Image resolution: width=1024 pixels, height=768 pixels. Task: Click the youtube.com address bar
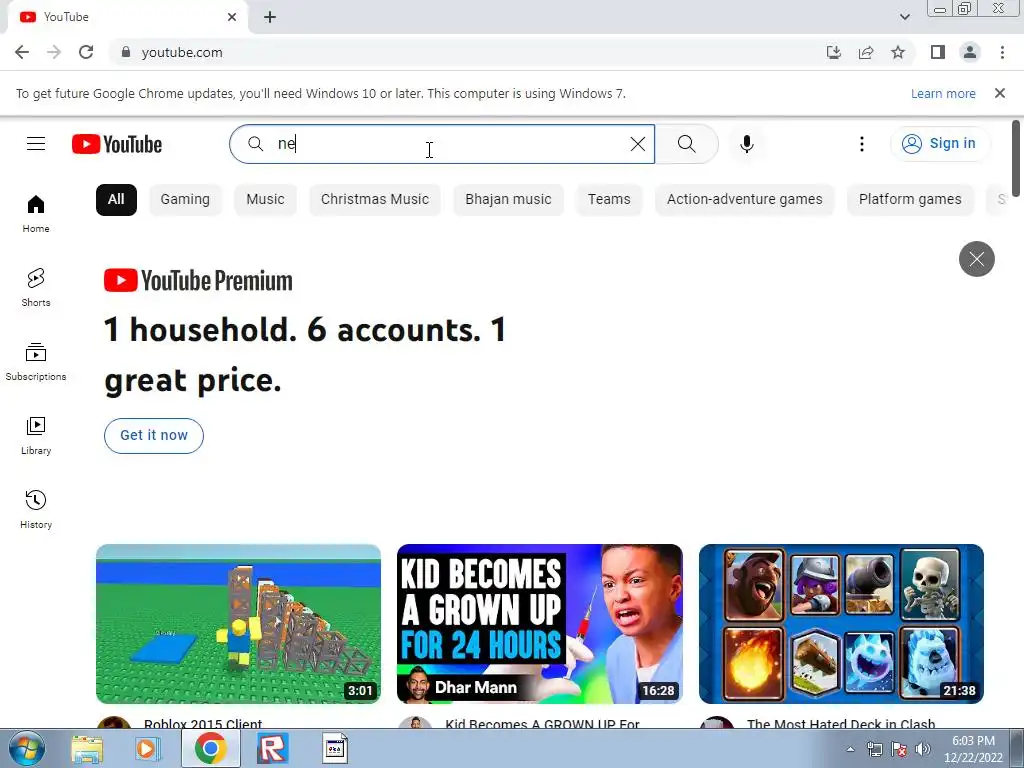pyautogui.click(x=457, y=52)
